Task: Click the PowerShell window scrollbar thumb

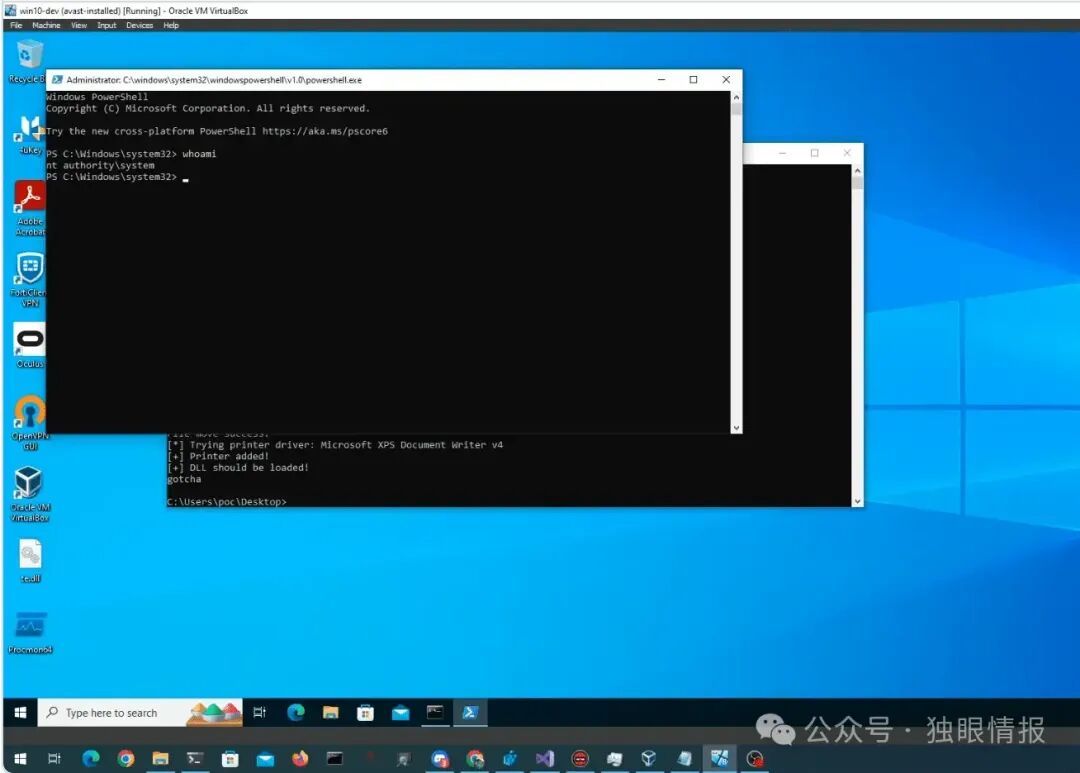Action: click(736, 110)
